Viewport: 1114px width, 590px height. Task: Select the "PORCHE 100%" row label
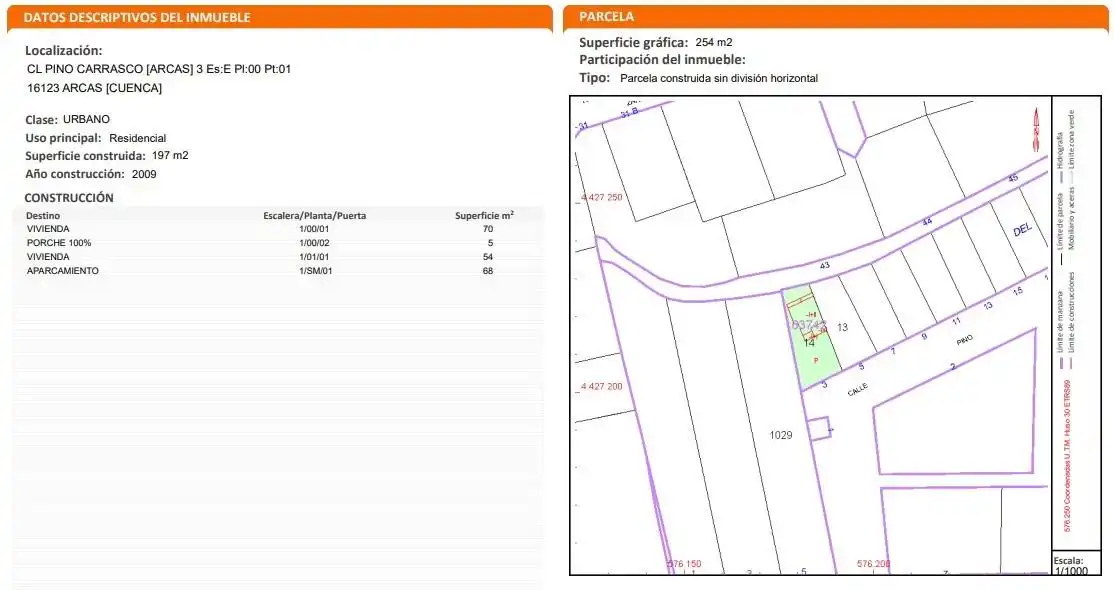click(59, 243)
